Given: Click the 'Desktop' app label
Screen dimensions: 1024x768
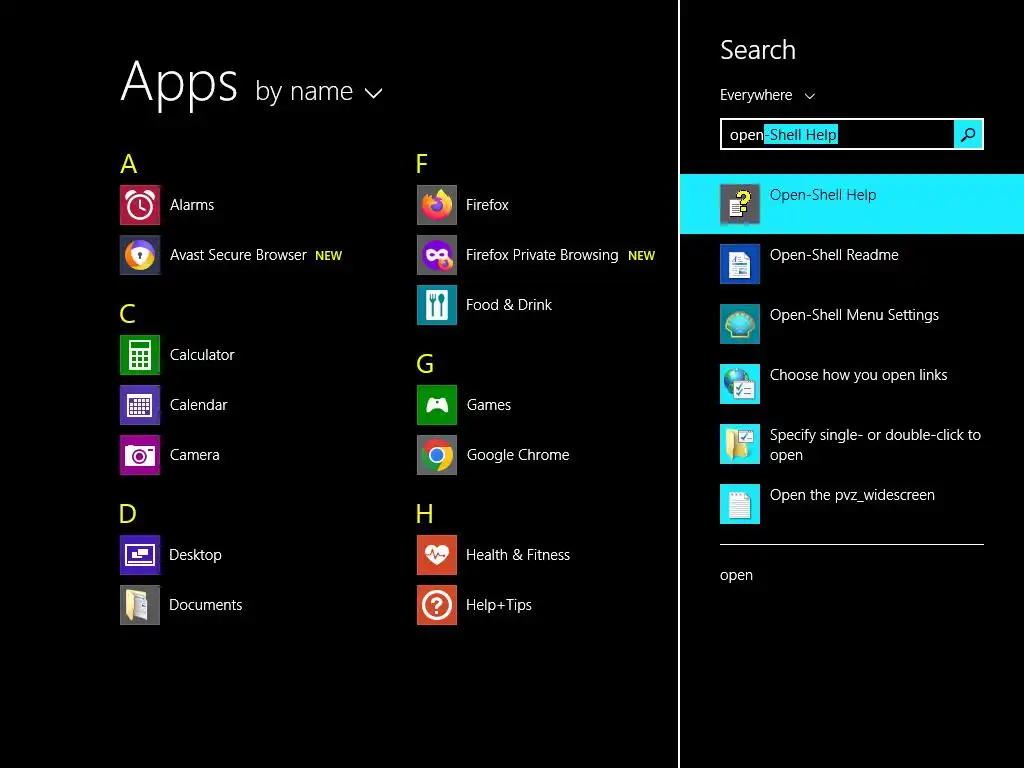Looking at the screenshot, I should pyautogui.click(x=195, y=555).
